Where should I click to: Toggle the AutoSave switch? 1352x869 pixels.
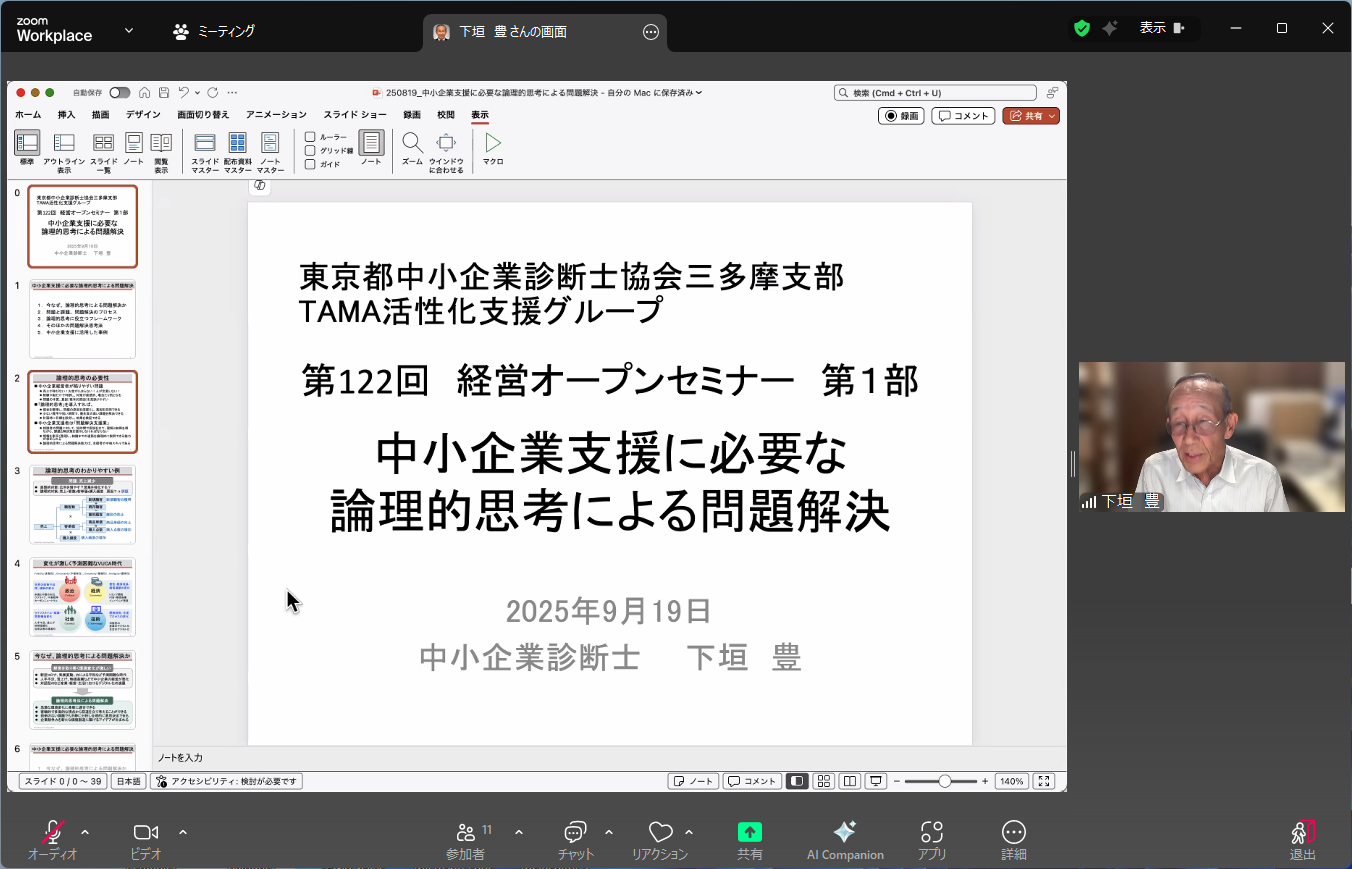(119, 93)
